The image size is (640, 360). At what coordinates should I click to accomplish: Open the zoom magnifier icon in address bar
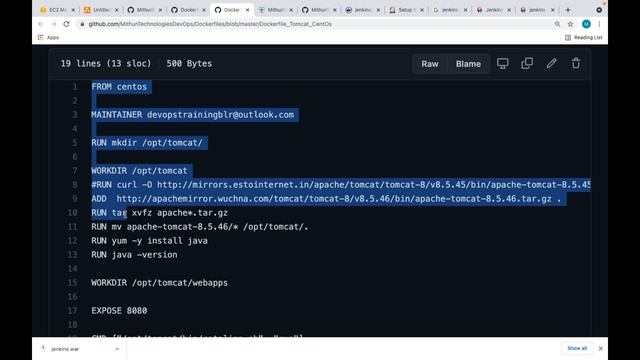tap(557, 24)
